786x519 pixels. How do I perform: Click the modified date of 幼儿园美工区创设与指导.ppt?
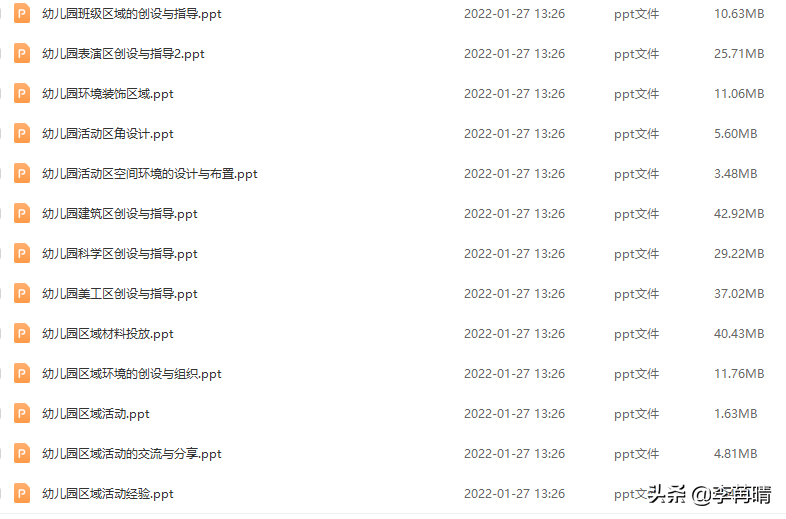tap(514, 294)
